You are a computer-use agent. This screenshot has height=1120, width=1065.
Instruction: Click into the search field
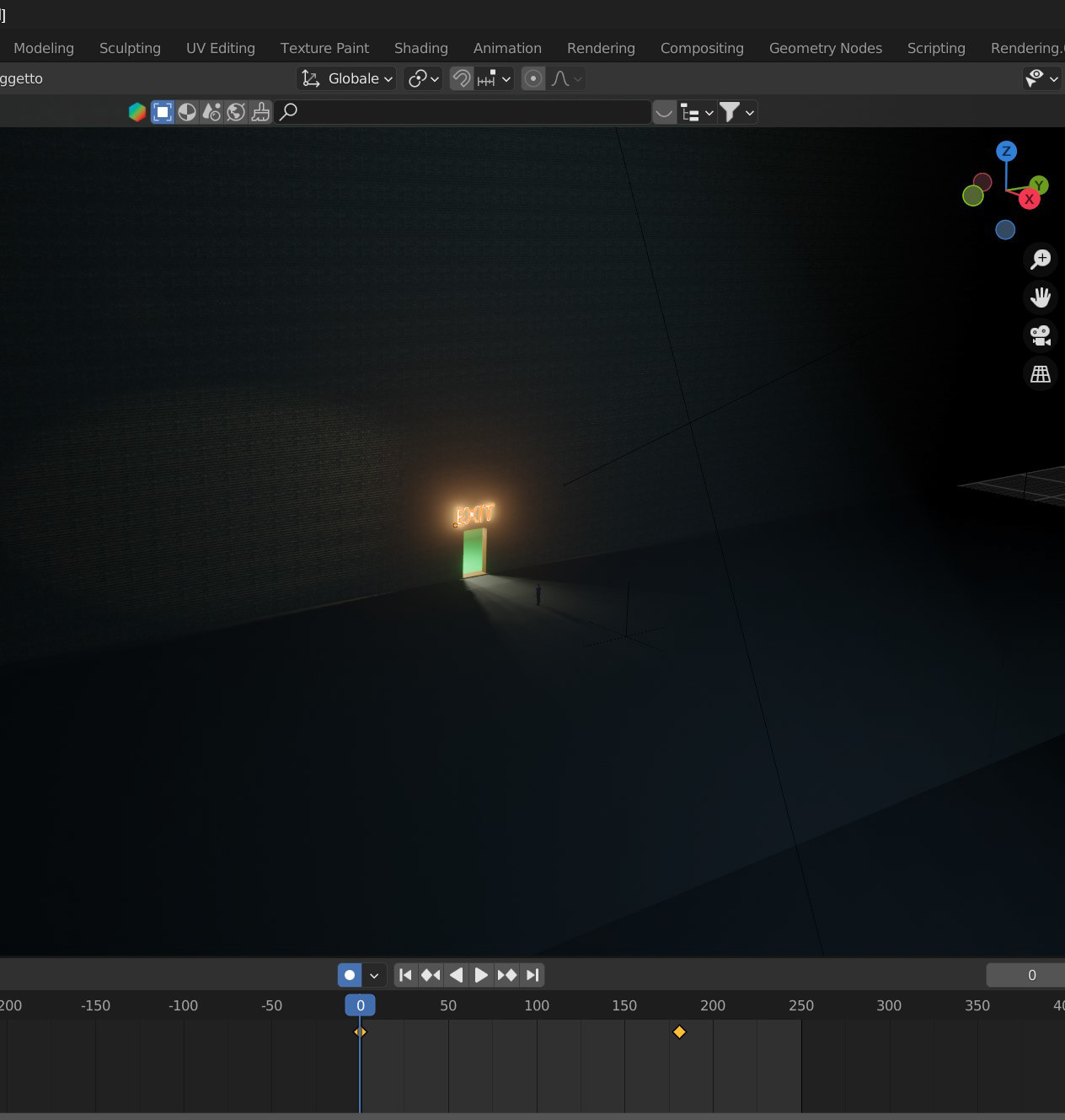point(463,112)
